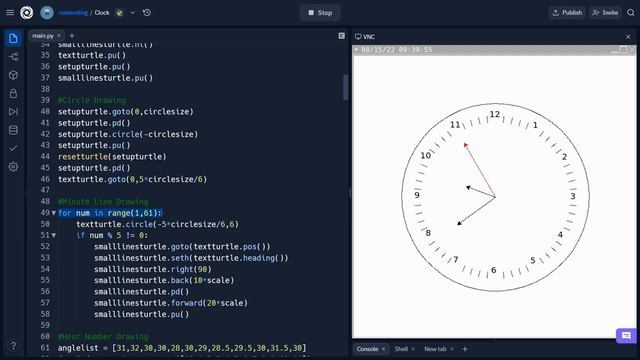
Task: Click smalllinesturtle.forward code on line 57
Action: click(x=171, y=303)
